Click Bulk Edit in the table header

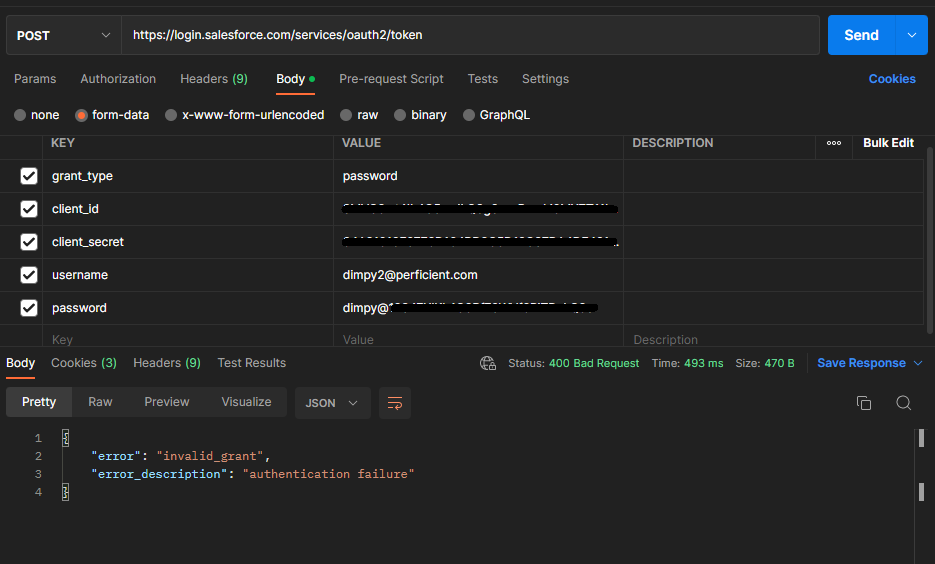pyautogui.click(x=888, y=143)
